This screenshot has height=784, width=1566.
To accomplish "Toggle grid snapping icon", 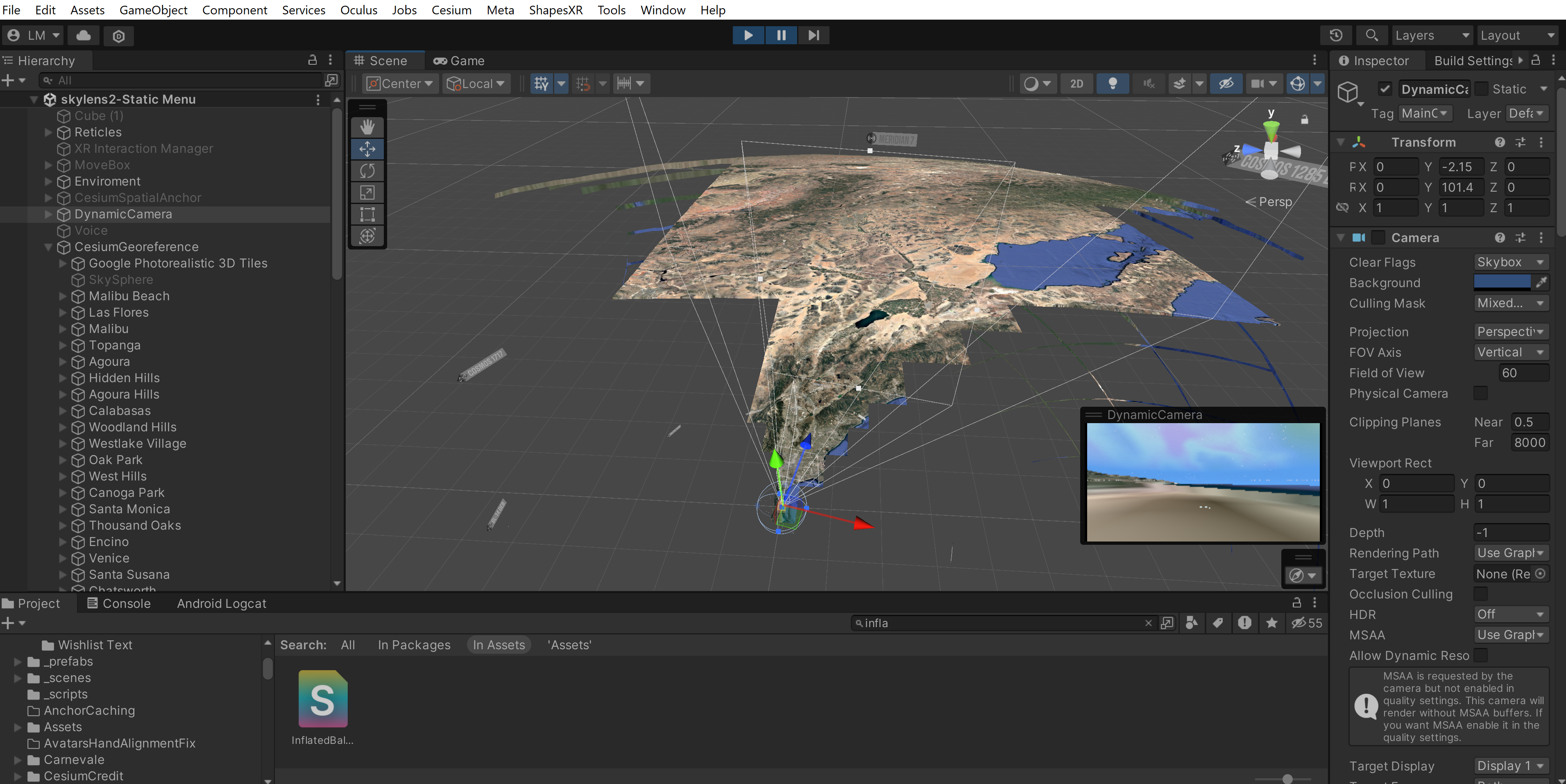I will click(x=582, y=83).
